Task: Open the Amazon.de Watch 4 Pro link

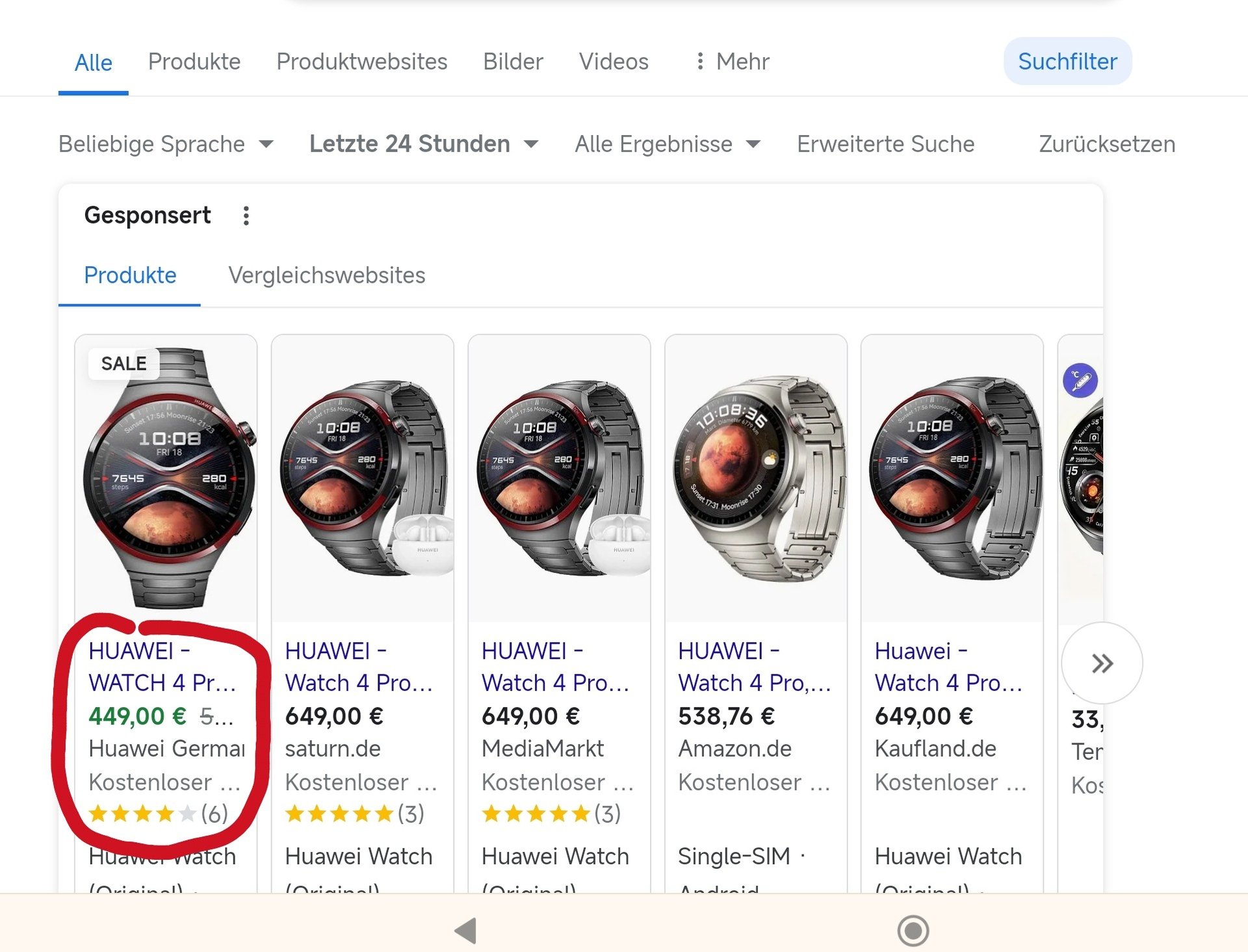Action: coord(755,667)
